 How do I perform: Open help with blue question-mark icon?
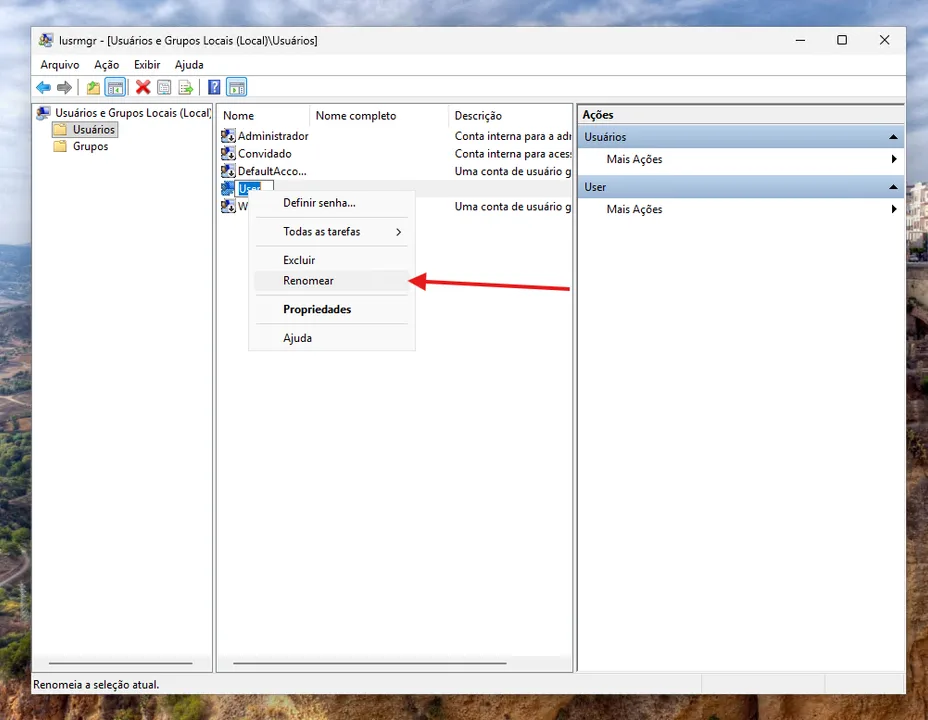click(214, 88)
